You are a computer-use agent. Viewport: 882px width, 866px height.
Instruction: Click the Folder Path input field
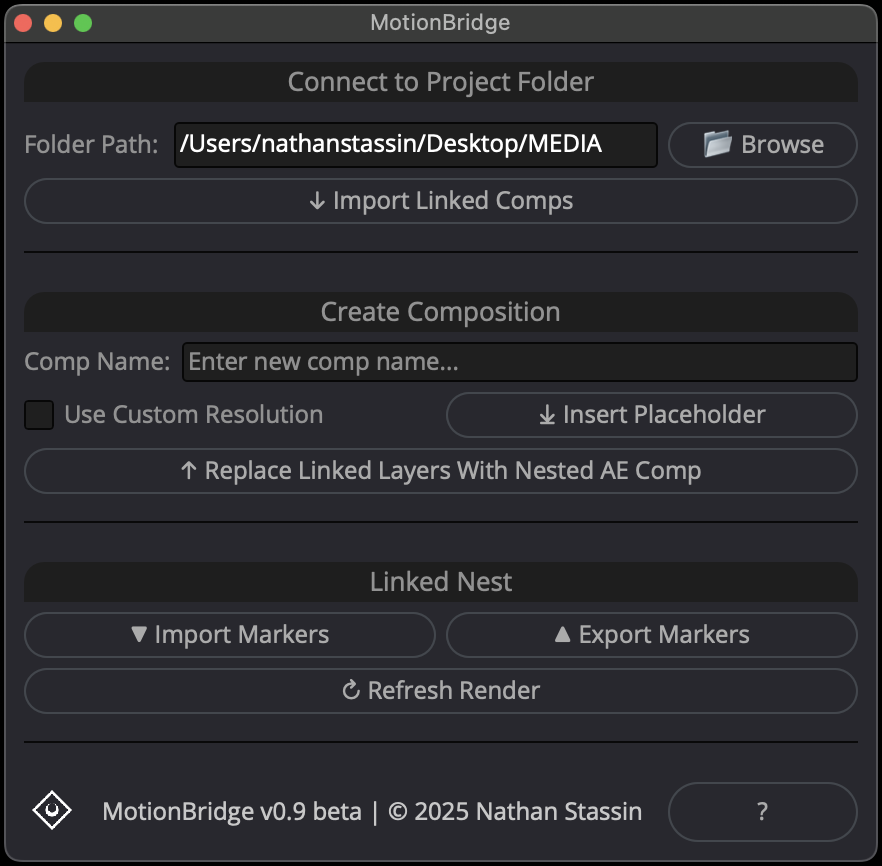pyautogui.click(x=415, y=144)
